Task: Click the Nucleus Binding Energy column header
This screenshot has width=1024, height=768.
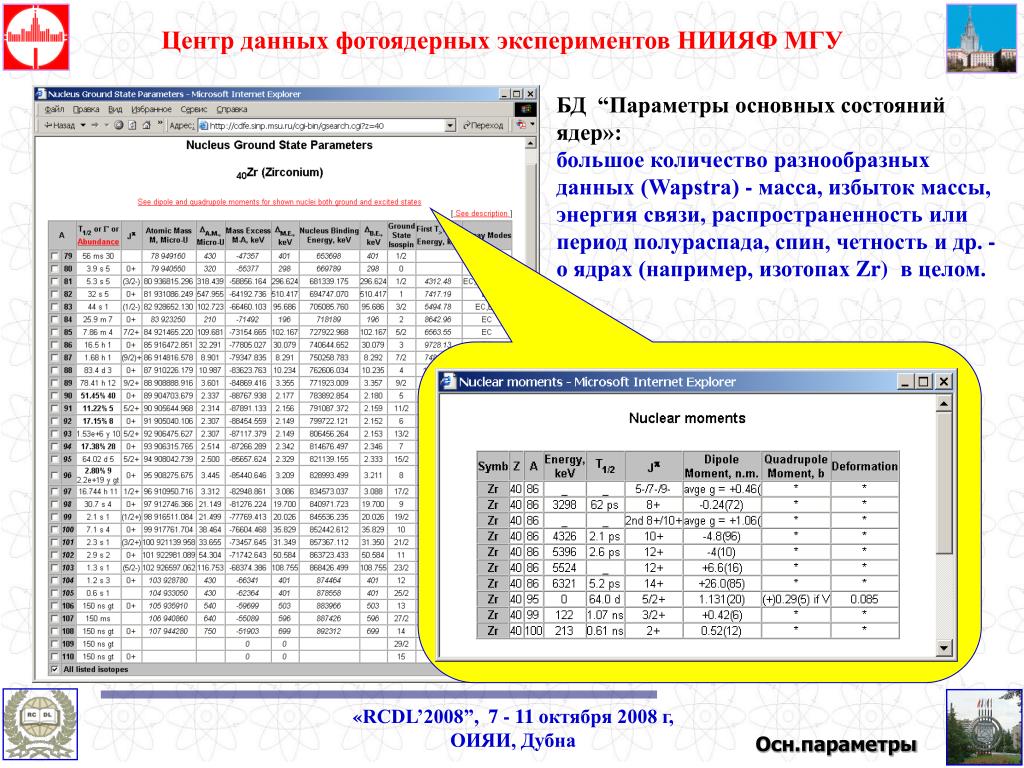Action: pyautogui.click(x=328, y=235)
